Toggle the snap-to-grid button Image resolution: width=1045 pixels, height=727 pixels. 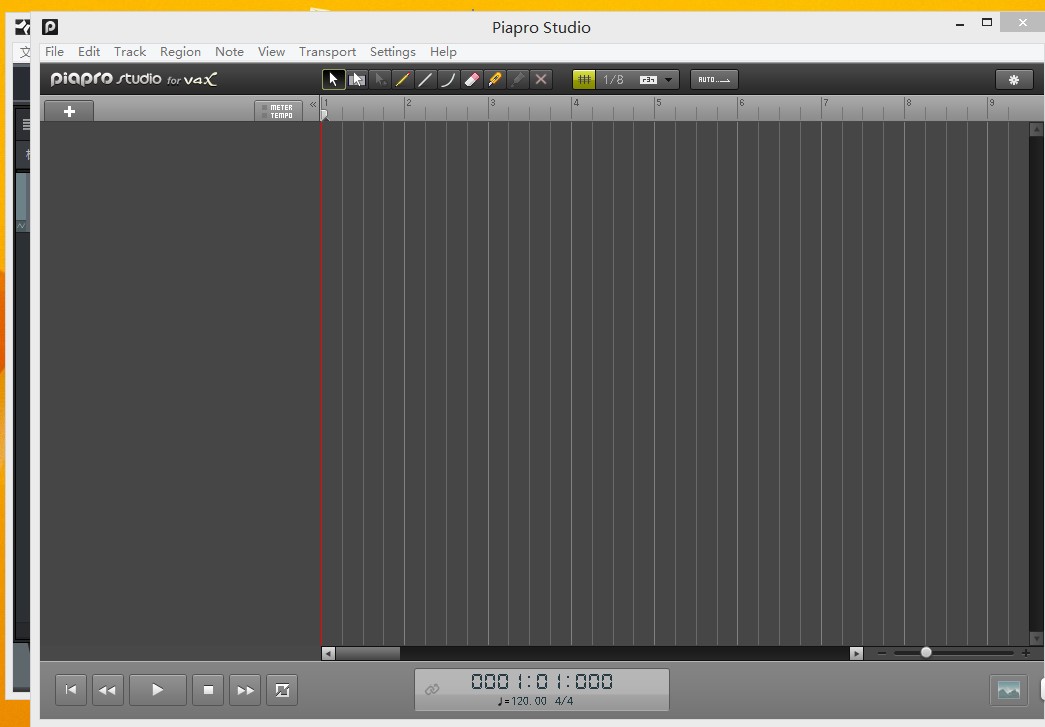pyautogui.click(x=584, y=80)
